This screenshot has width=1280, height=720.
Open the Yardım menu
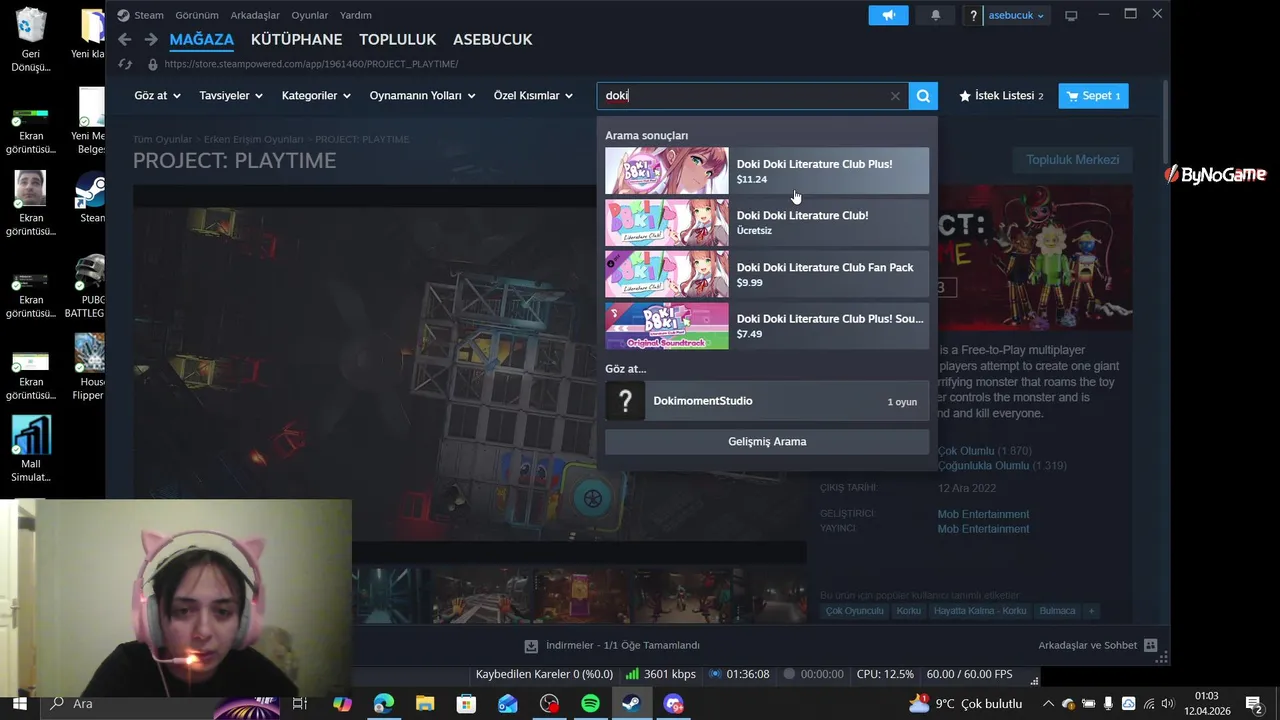pos(356,15)
